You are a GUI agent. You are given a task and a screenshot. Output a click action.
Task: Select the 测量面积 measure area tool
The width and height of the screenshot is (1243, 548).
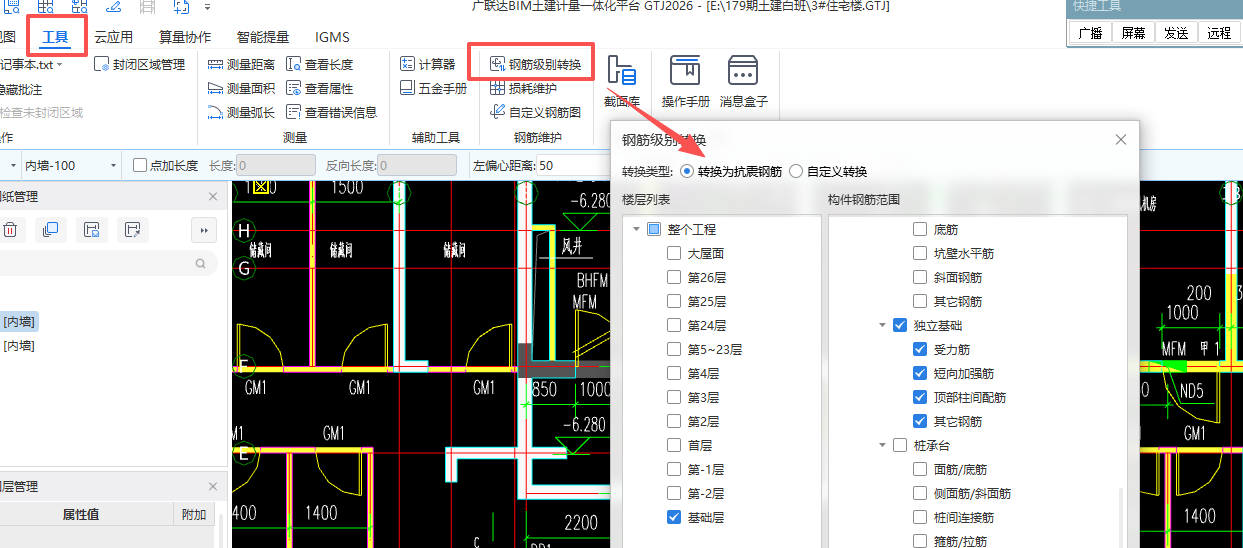241,88
